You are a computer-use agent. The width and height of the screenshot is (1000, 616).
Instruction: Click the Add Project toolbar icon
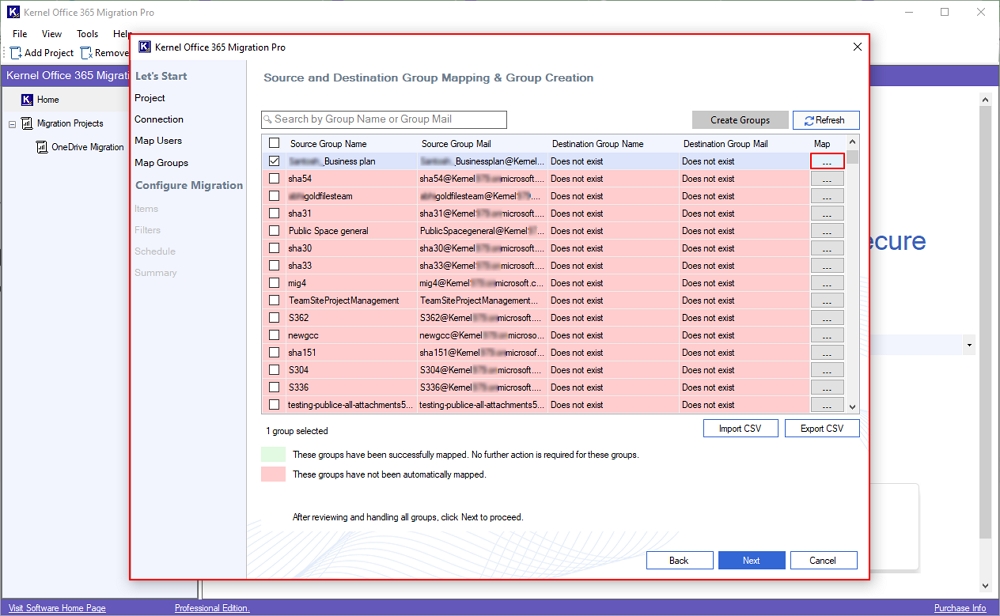(16, 53)
